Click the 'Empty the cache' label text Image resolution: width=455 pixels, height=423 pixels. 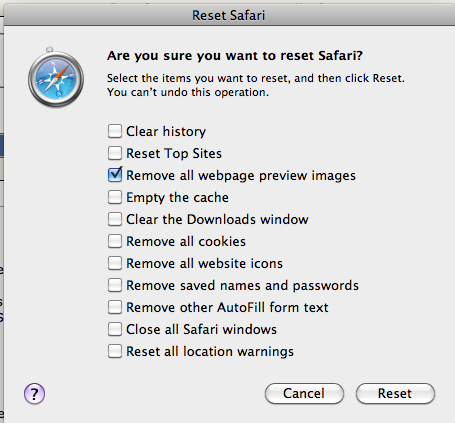(x=177, y=197)
